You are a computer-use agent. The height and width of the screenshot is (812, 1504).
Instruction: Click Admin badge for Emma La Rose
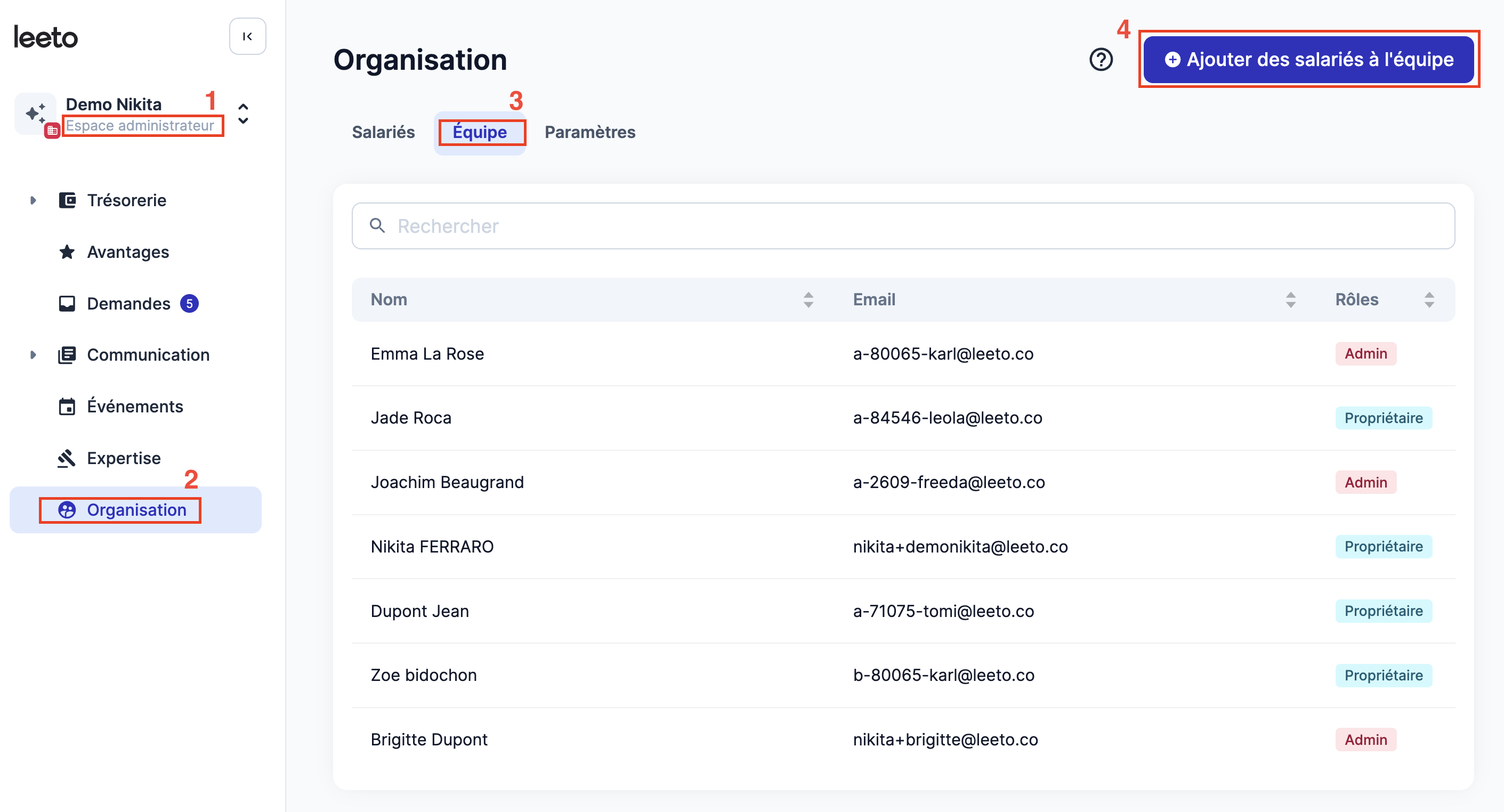[x=1365, y=354]
